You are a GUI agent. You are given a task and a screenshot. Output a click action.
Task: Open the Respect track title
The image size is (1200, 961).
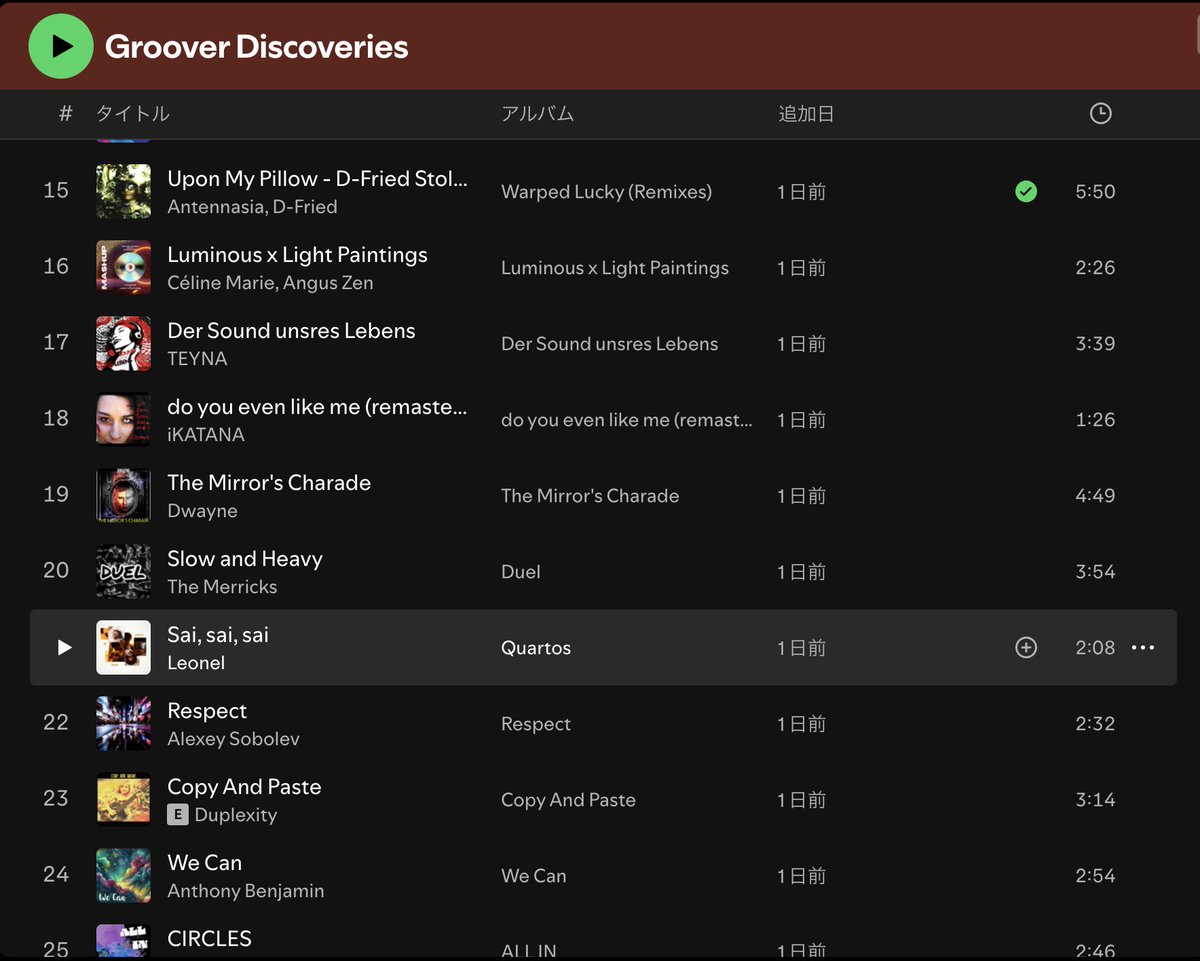(207, 711)
